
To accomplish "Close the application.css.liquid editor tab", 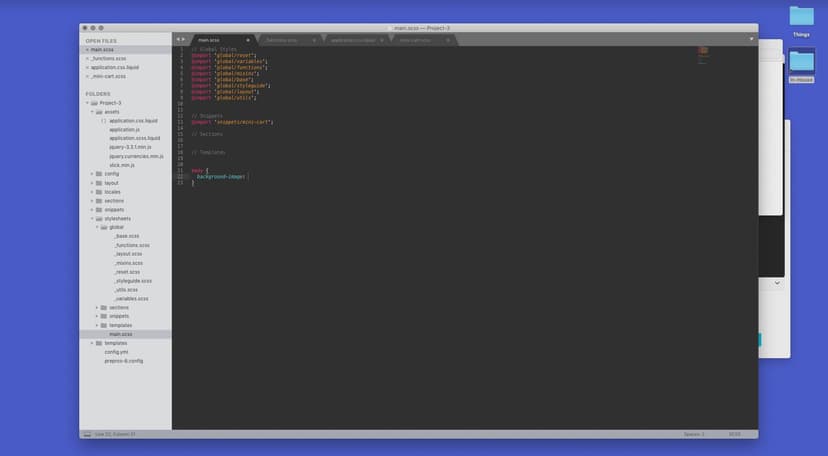I will click(381, 40).
